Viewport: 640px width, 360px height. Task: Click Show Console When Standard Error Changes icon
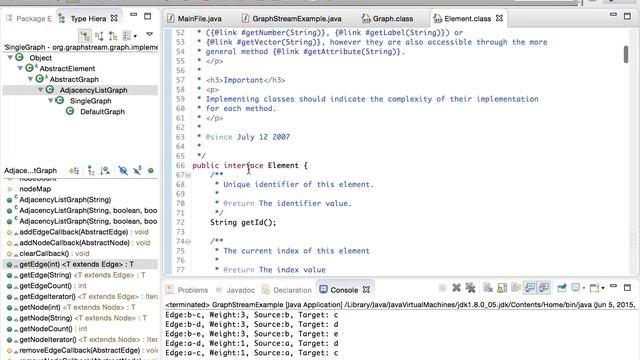pyautogui.click(x=544, y=288)
